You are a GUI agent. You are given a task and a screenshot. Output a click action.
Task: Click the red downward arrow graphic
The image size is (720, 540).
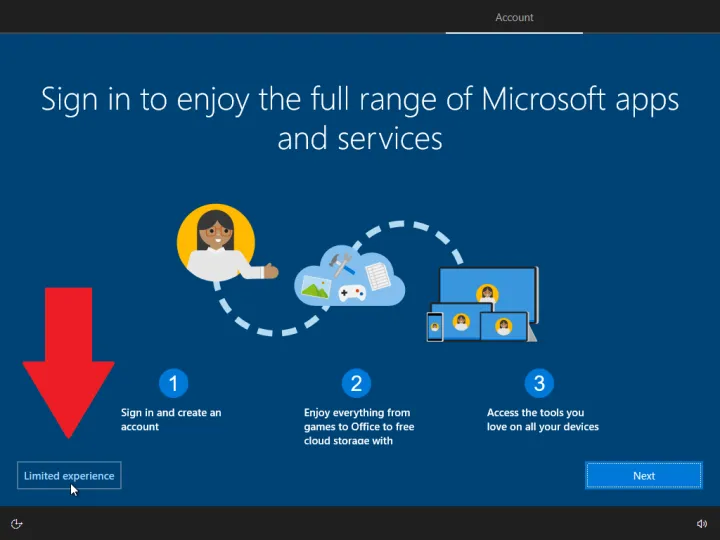tap(69, 360)
